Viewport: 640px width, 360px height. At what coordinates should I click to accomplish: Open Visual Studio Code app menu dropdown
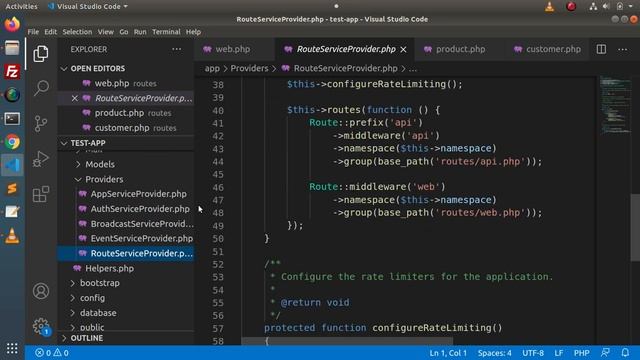88,7
